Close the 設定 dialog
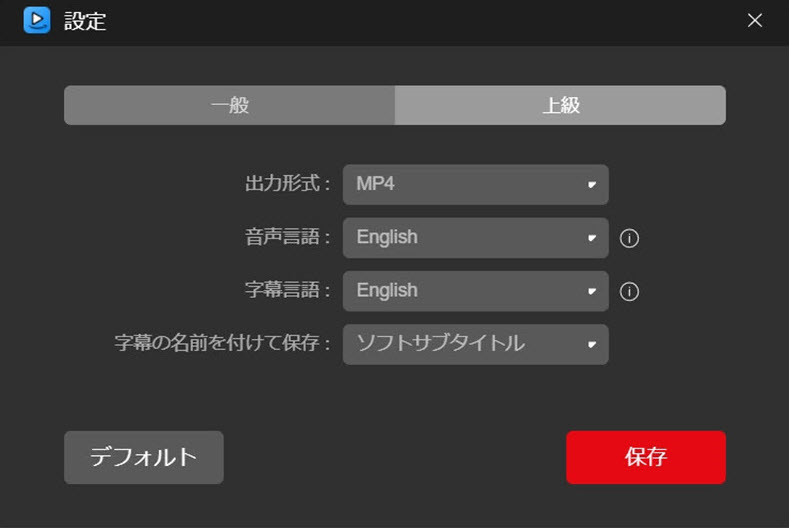This screenshot has width=789, height=528. point(754,21)
